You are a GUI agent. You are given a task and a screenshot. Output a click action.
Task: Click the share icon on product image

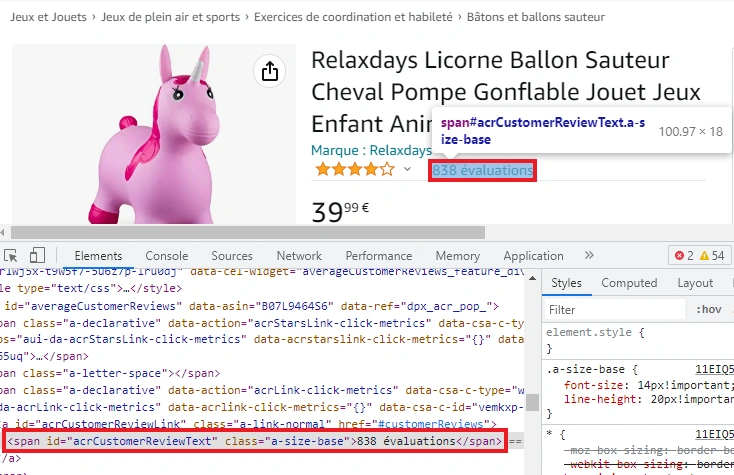[x=270, y=71]
